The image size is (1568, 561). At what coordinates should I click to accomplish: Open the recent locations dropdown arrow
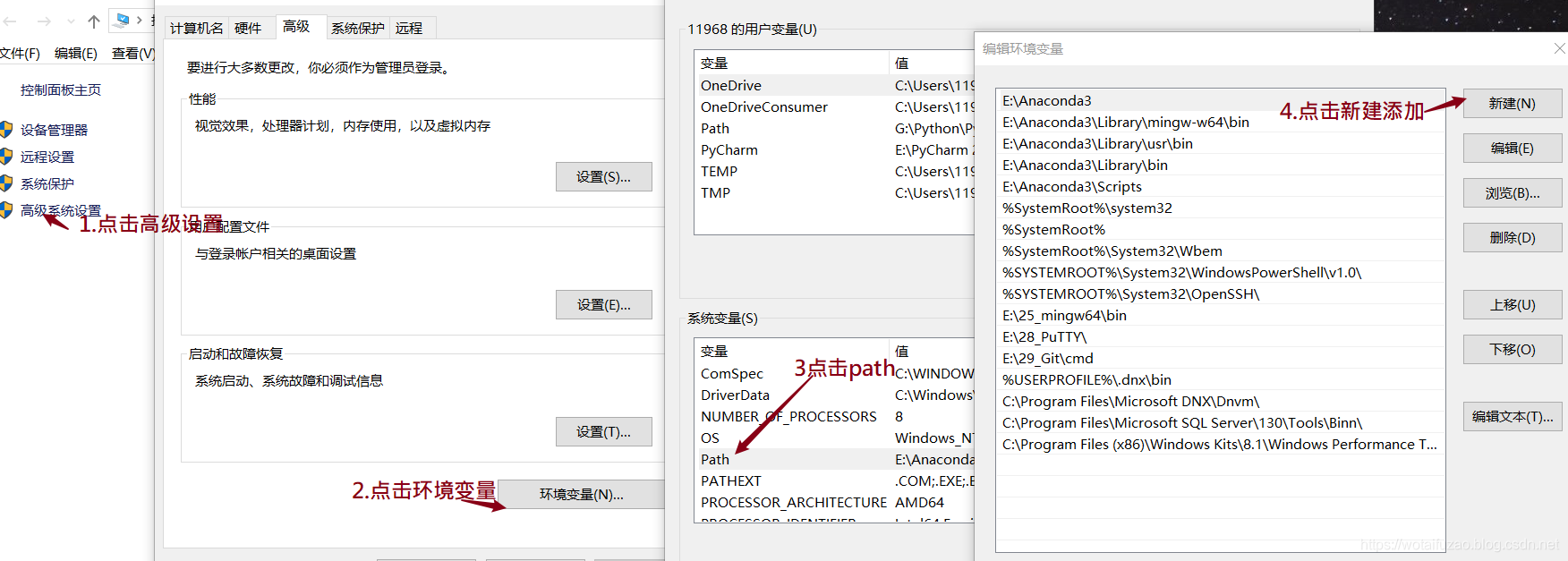(x=71, y=21)
